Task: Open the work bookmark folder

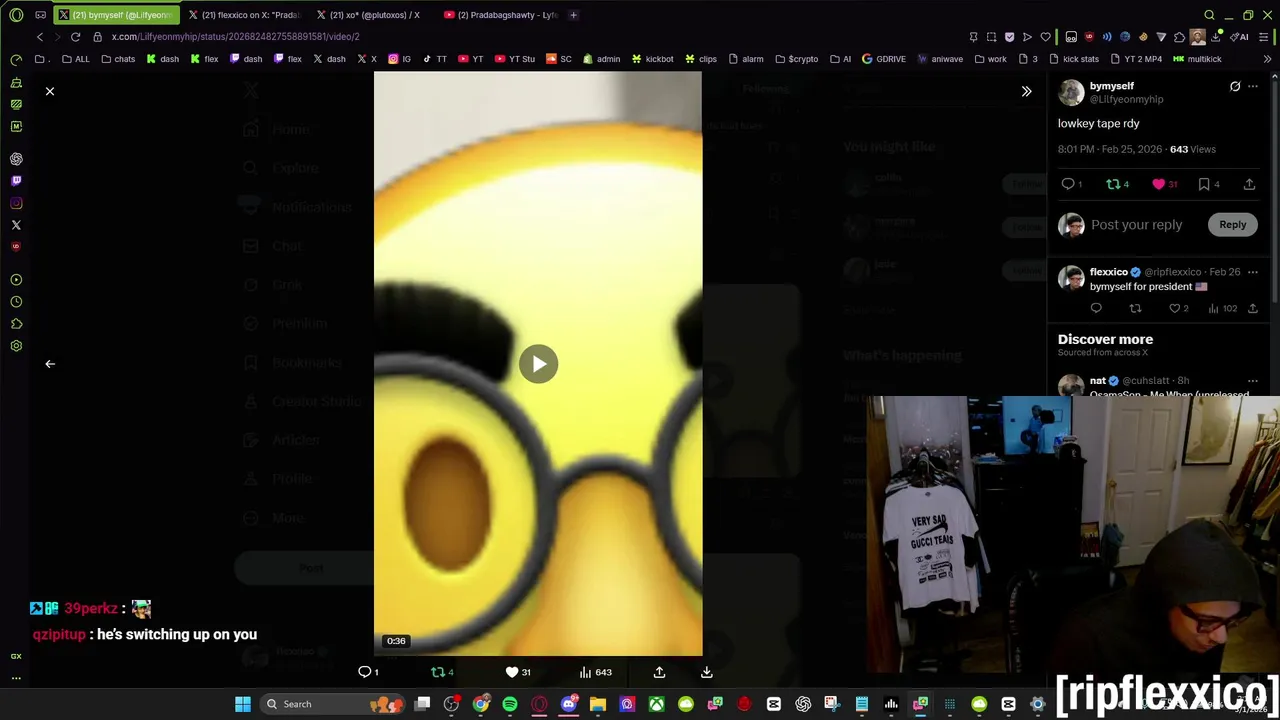Action: point(990,59)
